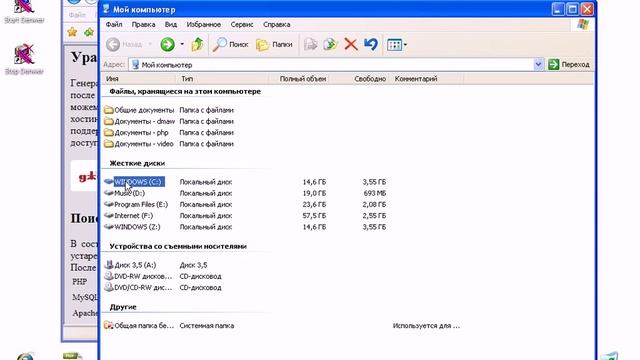The width and height of the screenshot is (640, 360).
Task: Select the Документы - php folder
Action: (136, 133)
